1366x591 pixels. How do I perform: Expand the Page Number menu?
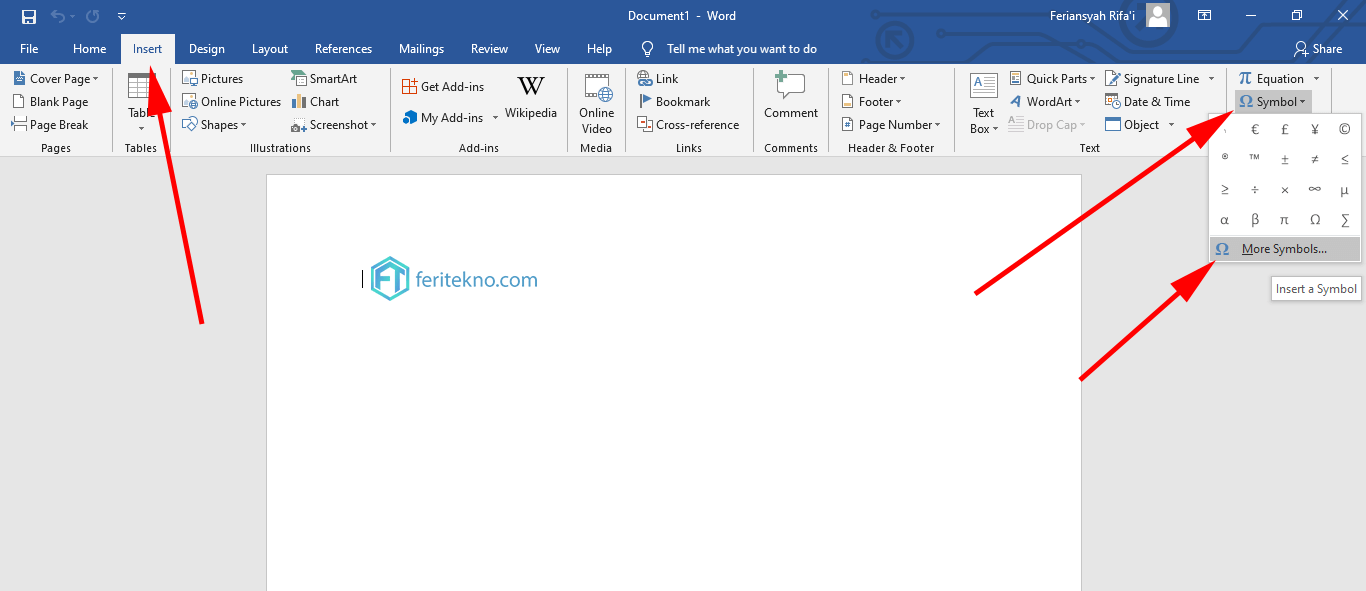tap(891, 125)
